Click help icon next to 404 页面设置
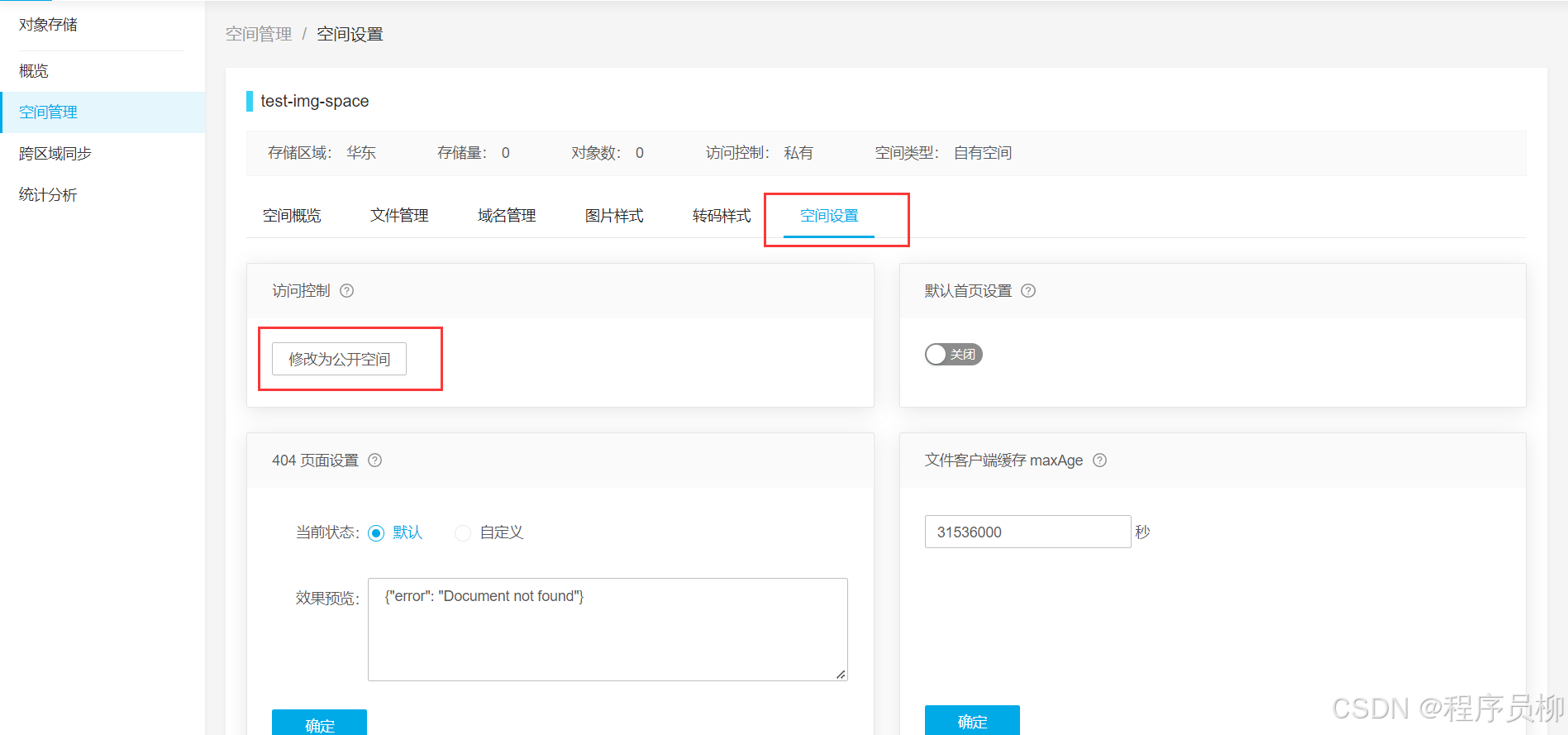 click(x=375, y=461)
